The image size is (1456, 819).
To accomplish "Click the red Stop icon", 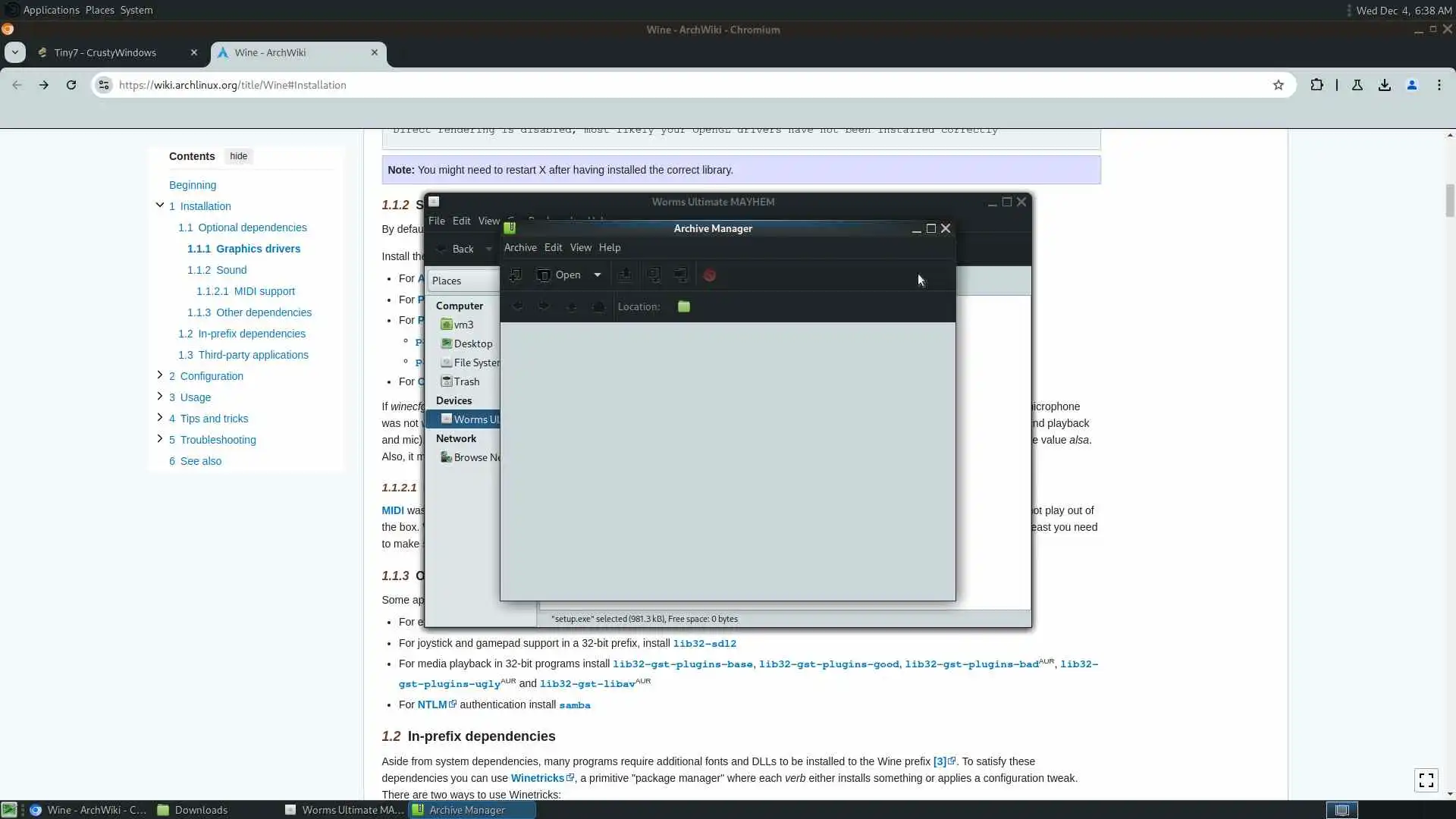I will [x=710, y=275].
